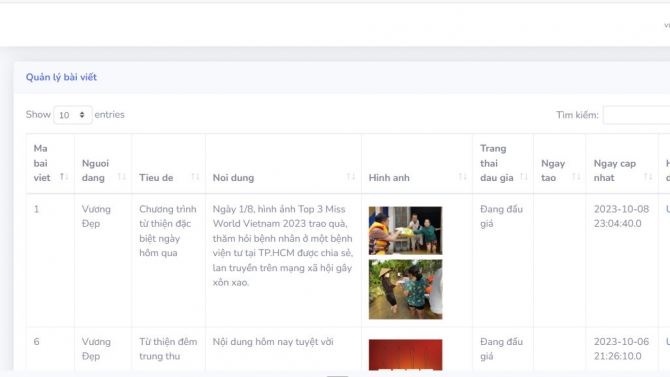Sort by Ma bai viet column icon

tap(64, 177)
